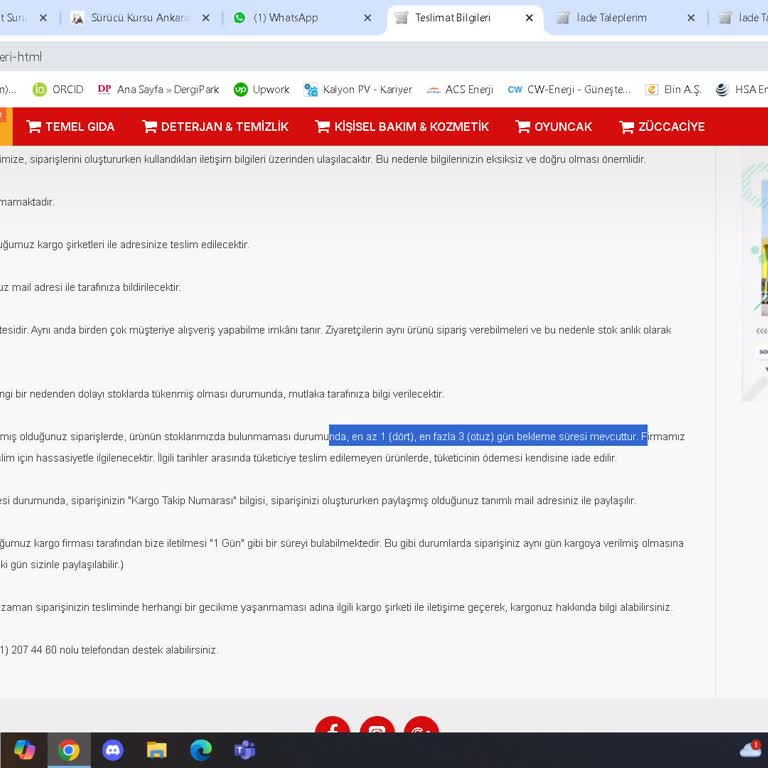The image size is (768, 768).
Task: Open Copilot from the taskbar
Action: pos(24,750)
